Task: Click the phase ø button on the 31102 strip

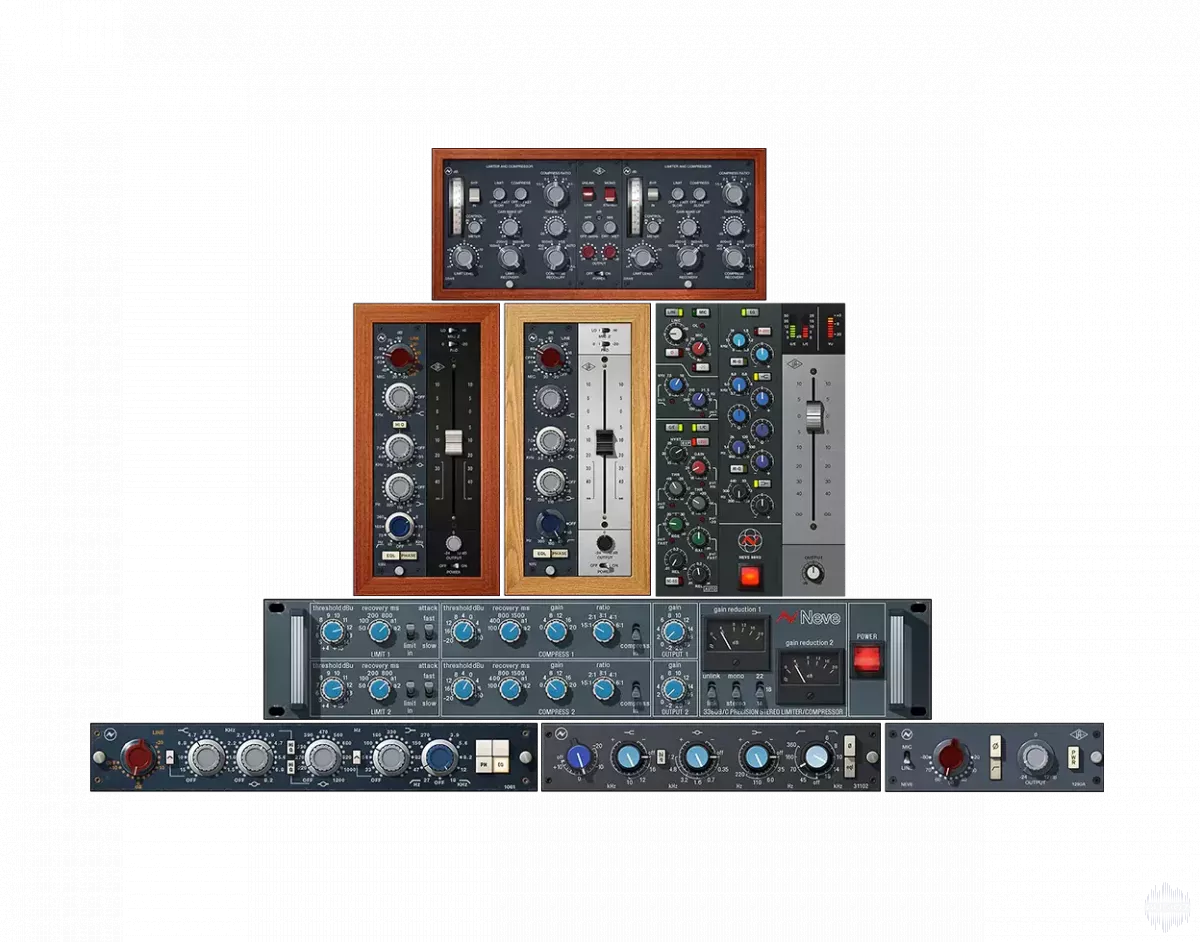Action: click(849, 746)
